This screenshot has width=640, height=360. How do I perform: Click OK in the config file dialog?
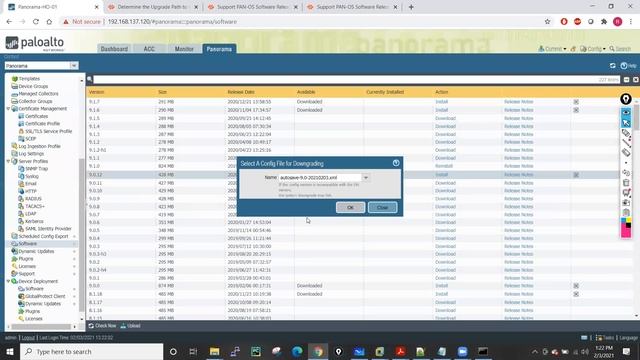tap(350, 207)
